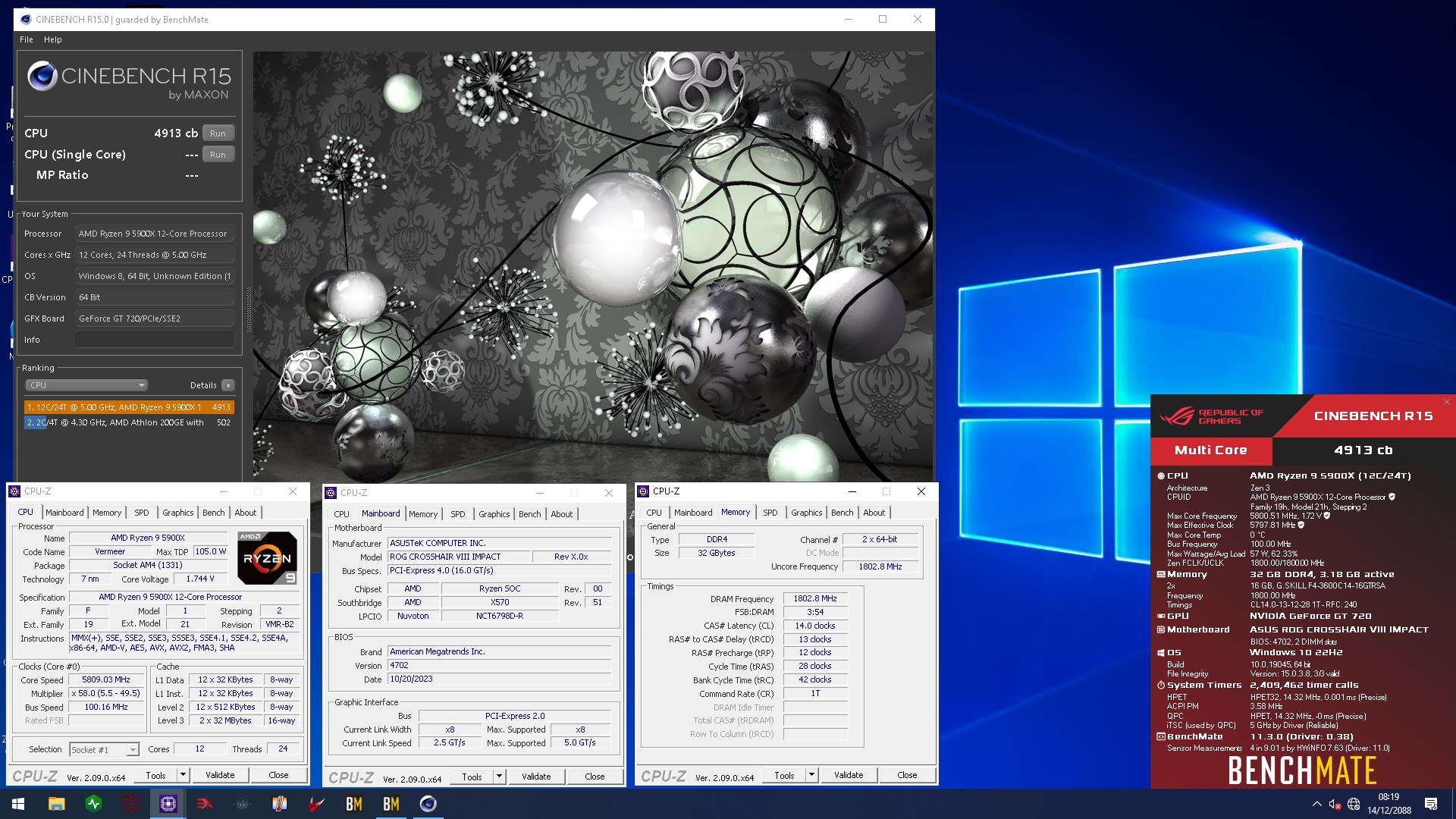
Task: Open Tools dropdown arrow in left CPU-Z
Action: pyautogui.click(x=183, y=775)
